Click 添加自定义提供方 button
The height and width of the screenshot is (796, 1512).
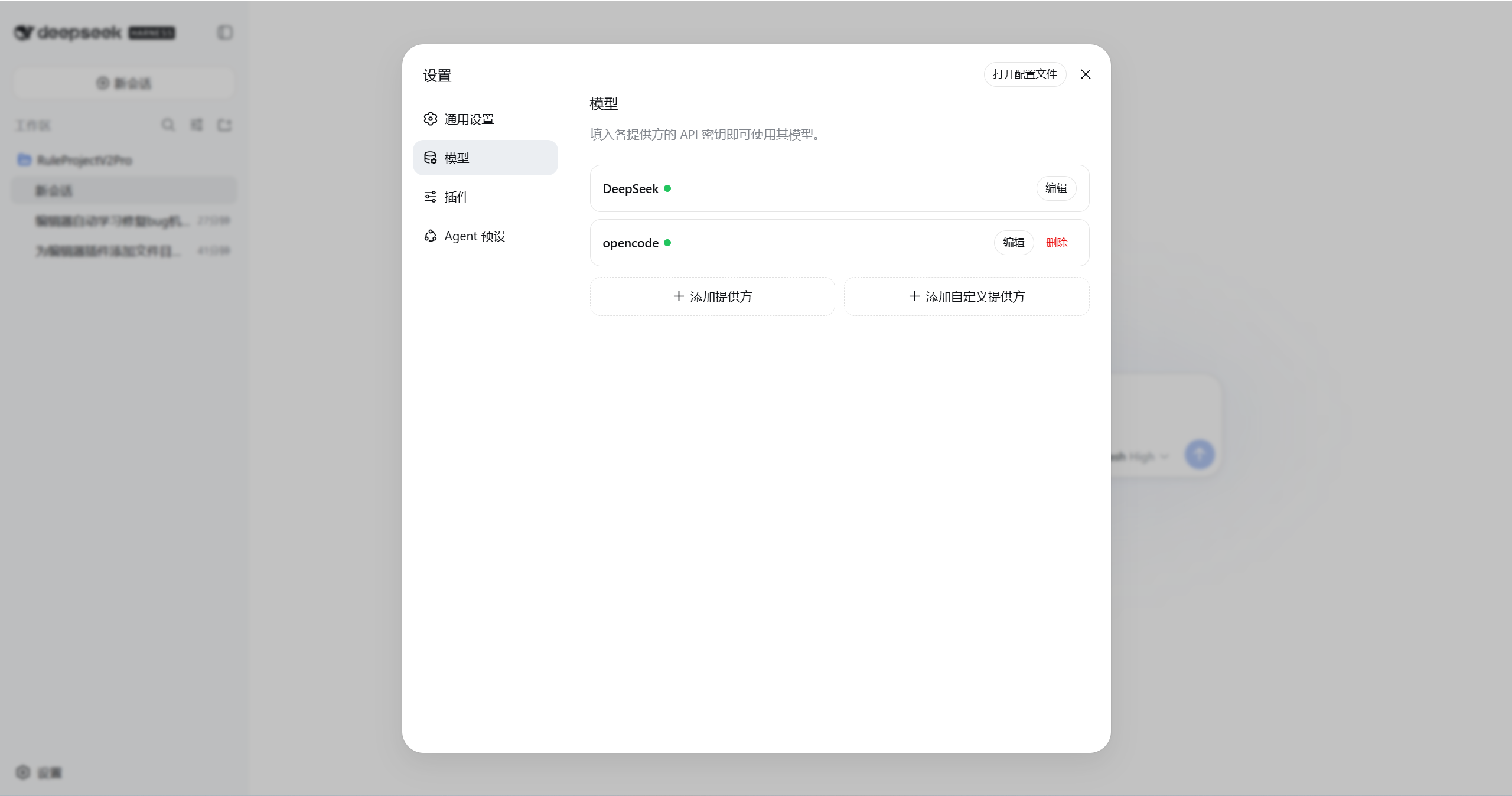[966, 296]
